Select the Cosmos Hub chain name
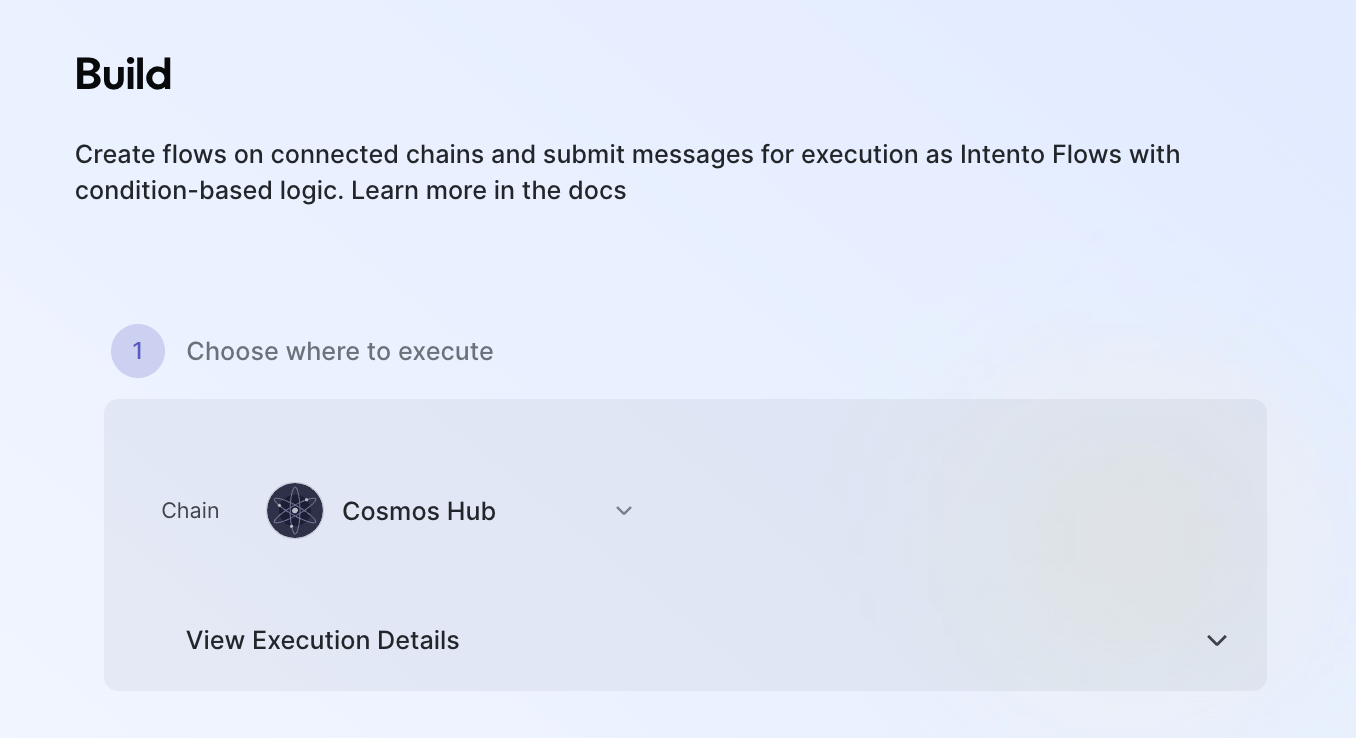This screenshot has height=738, width=1356. 418,511
